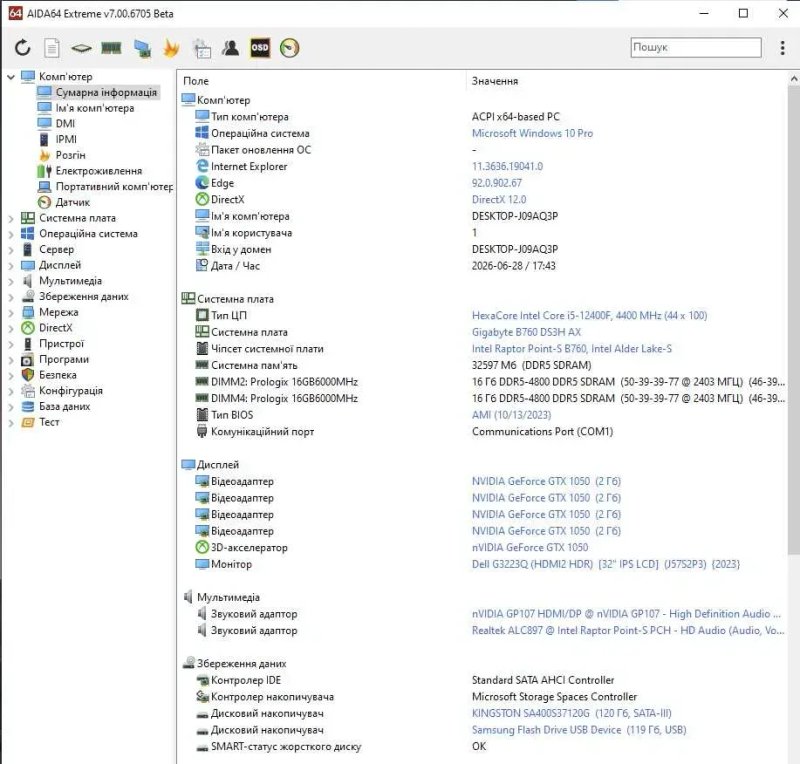This screenshot has width=800, height=764.
Task: Open the Report page icon in toolbar
Action: [52, 48]
